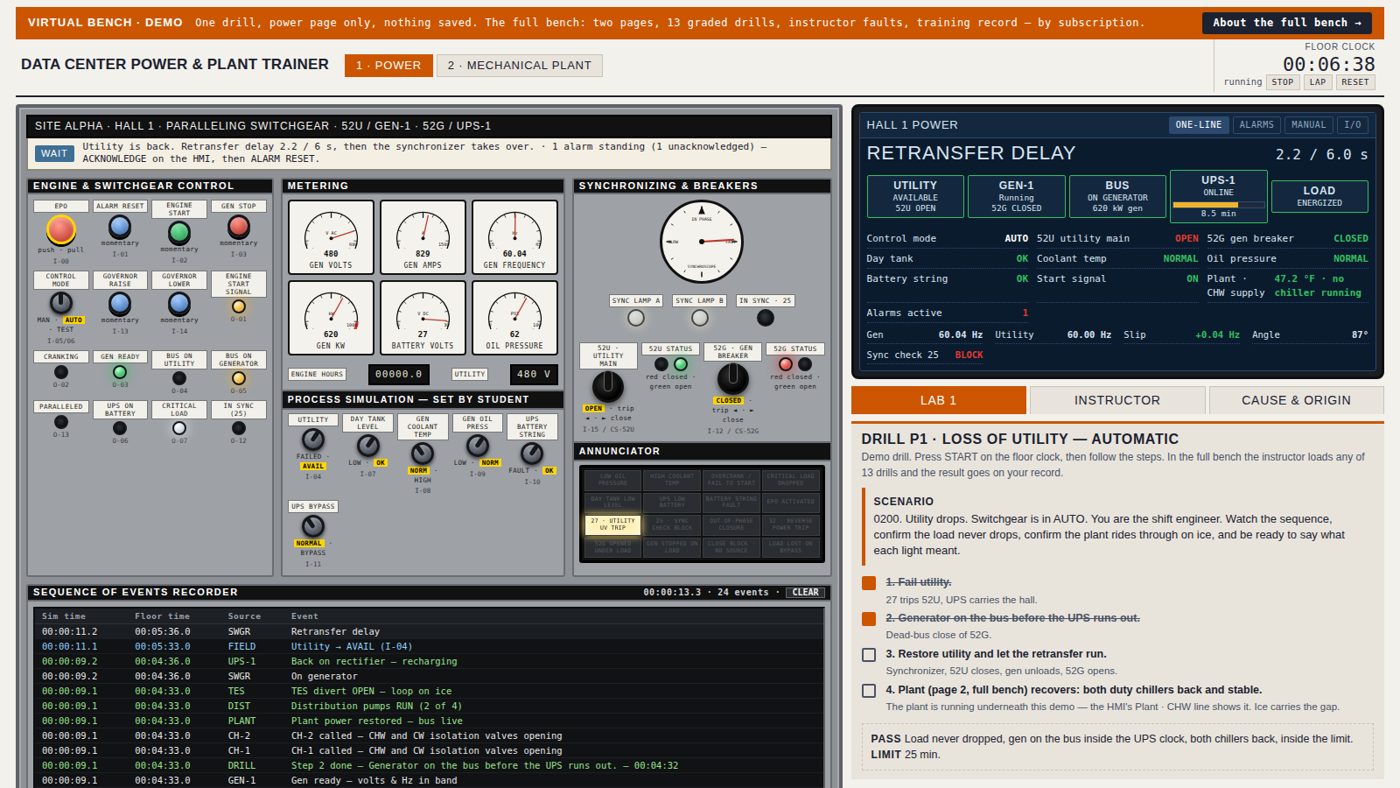Stop the floor clock

(1282, 82)
